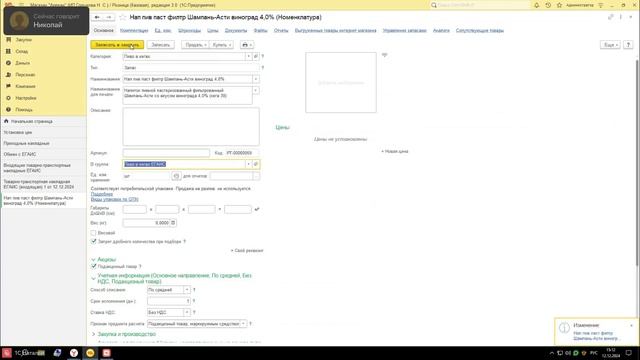This screenshot has height=360, width=640.
Task: Go forward with the right arrow navigation button
Action: [109, 17]
